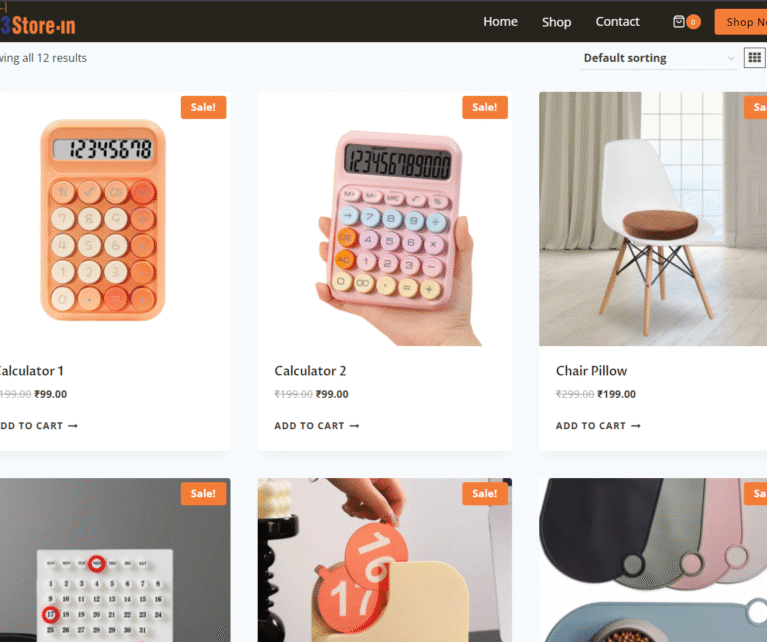Click Sale badge on Calculator 2
The width and height of the screenshot is (767, 642).
click(x=485, y=107)
